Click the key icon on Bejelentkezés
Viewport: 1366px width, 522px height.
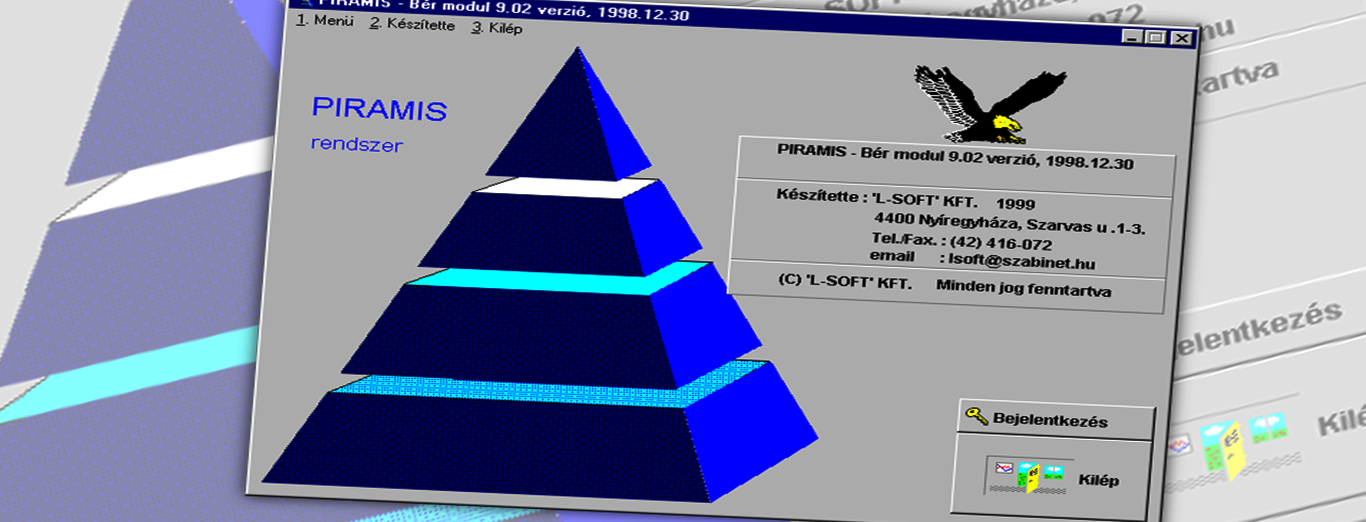point(976,416)
